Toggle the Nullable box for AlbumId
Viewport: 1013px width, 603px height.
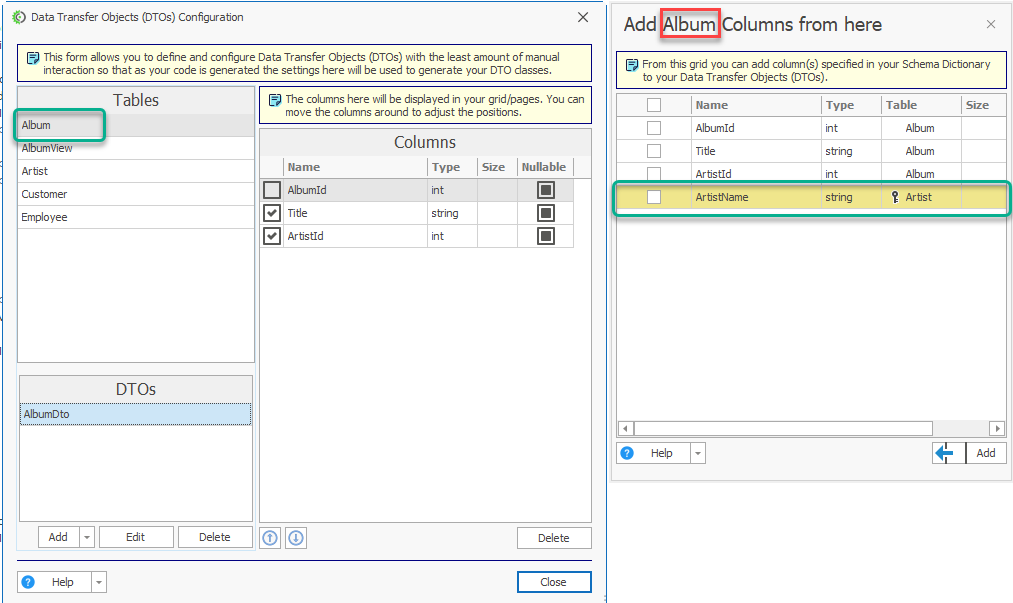coord(546,190)
